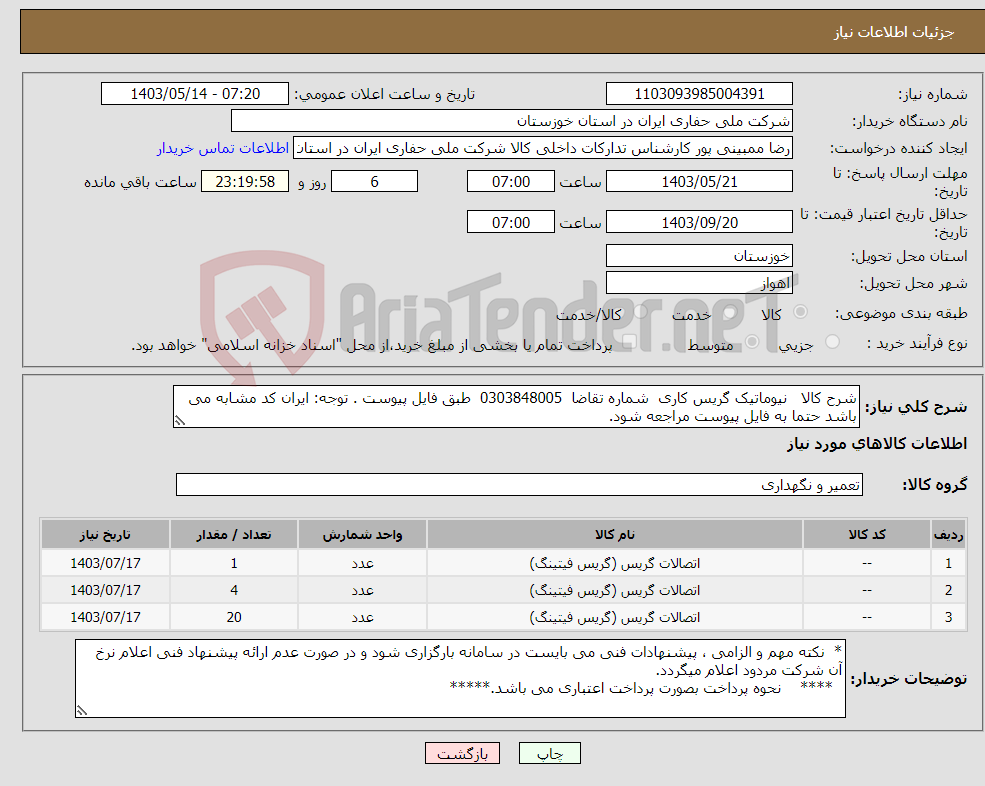
Task: Click the واحد شمارش column header
Action: (x=362, y=535)
